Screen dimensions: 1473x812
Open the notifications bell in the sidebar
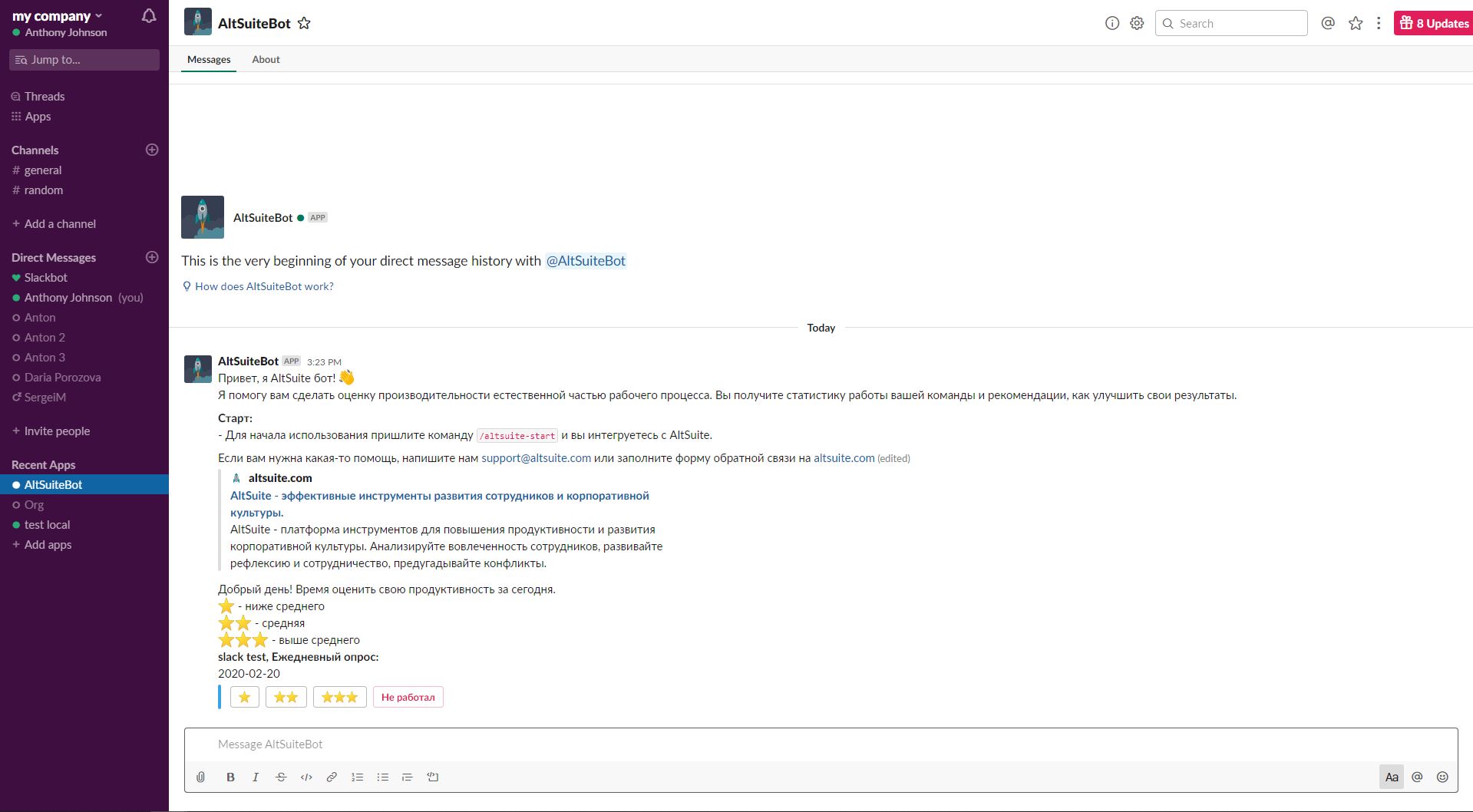pyautogui.click(x=149, y=15)
